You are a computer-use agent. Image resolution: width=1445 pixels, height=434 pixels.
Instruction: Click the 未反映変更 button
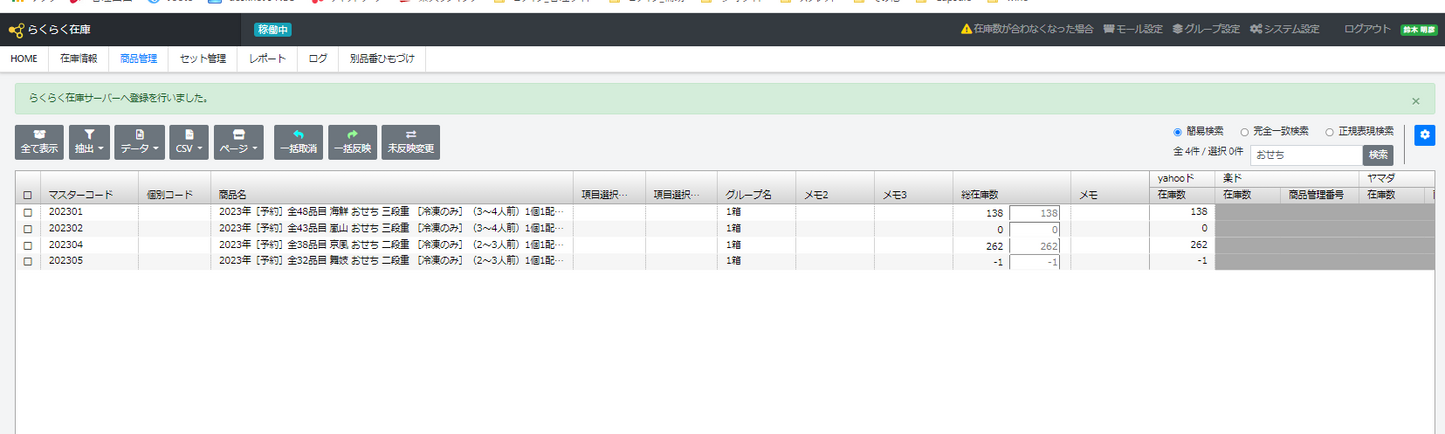411,142
